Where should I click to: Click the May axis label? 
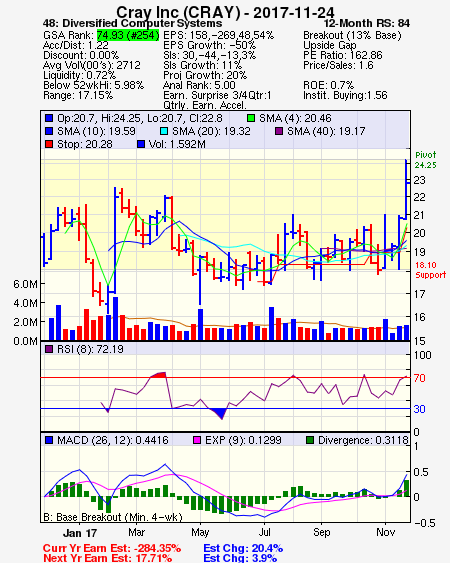tap(200, 532)
